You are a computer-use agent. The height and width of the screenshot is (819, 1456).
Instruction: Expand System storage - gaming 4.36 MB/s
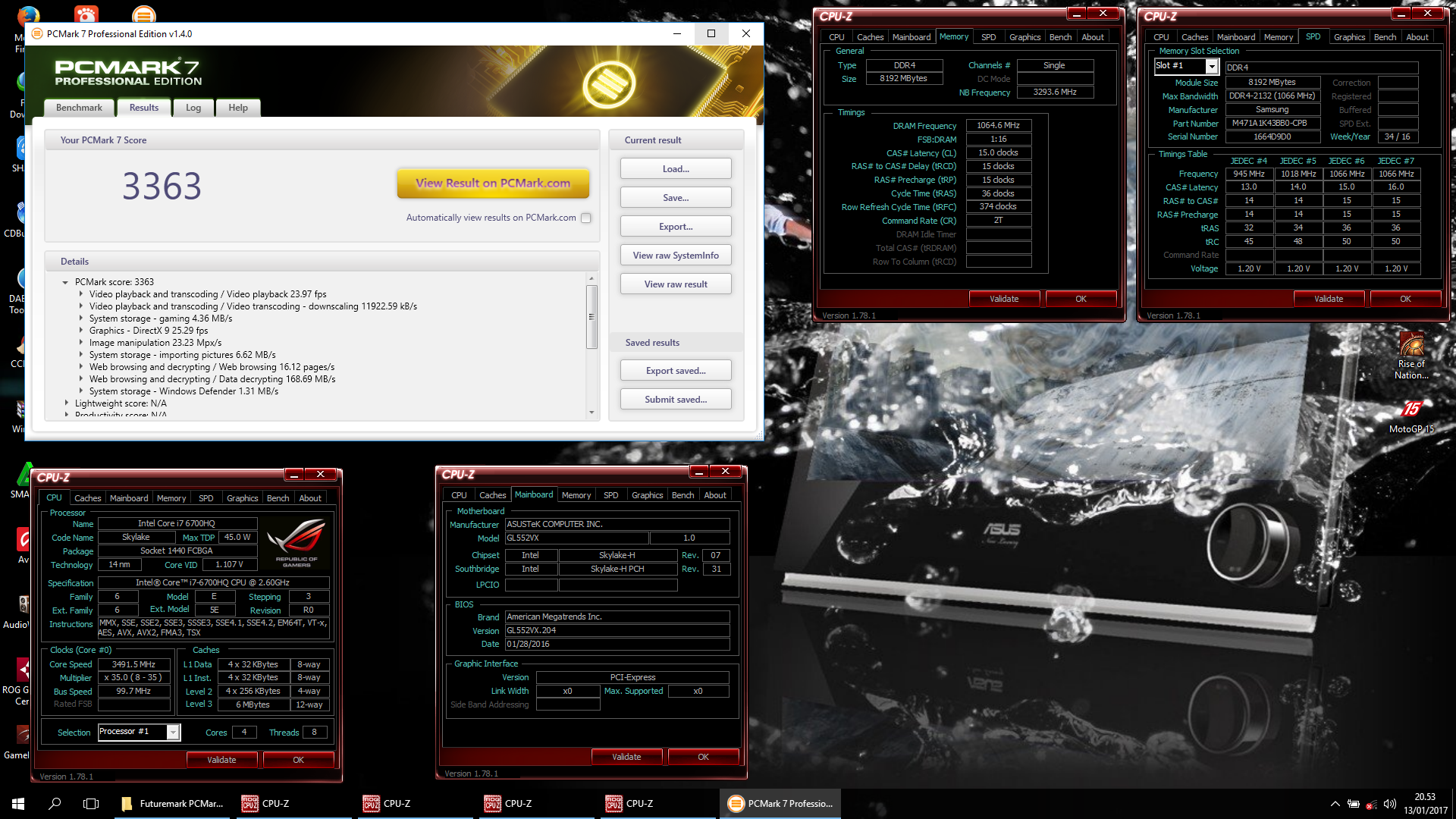(x=80, y=318)
